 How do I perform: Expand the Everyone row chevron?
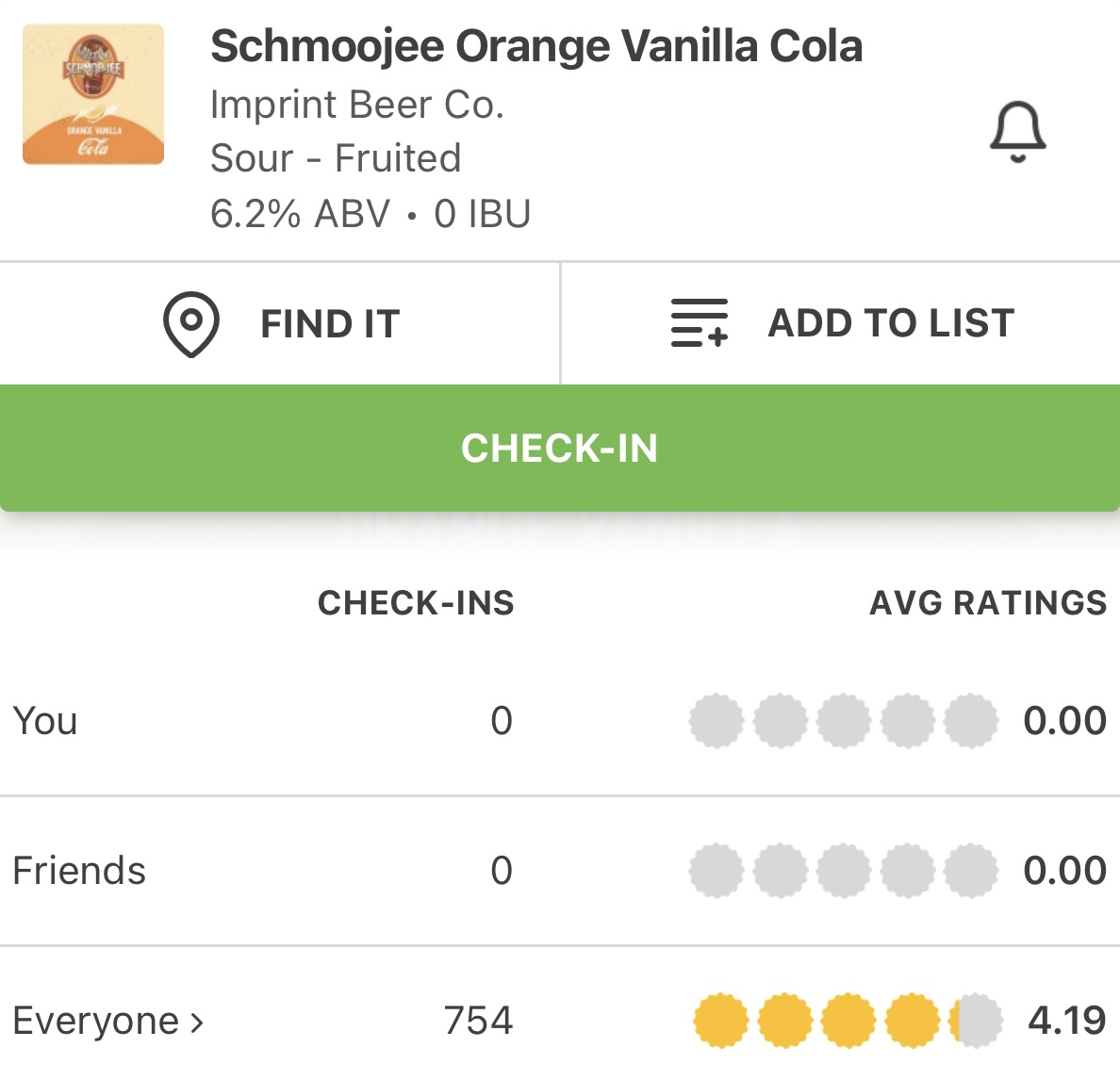197,1022
